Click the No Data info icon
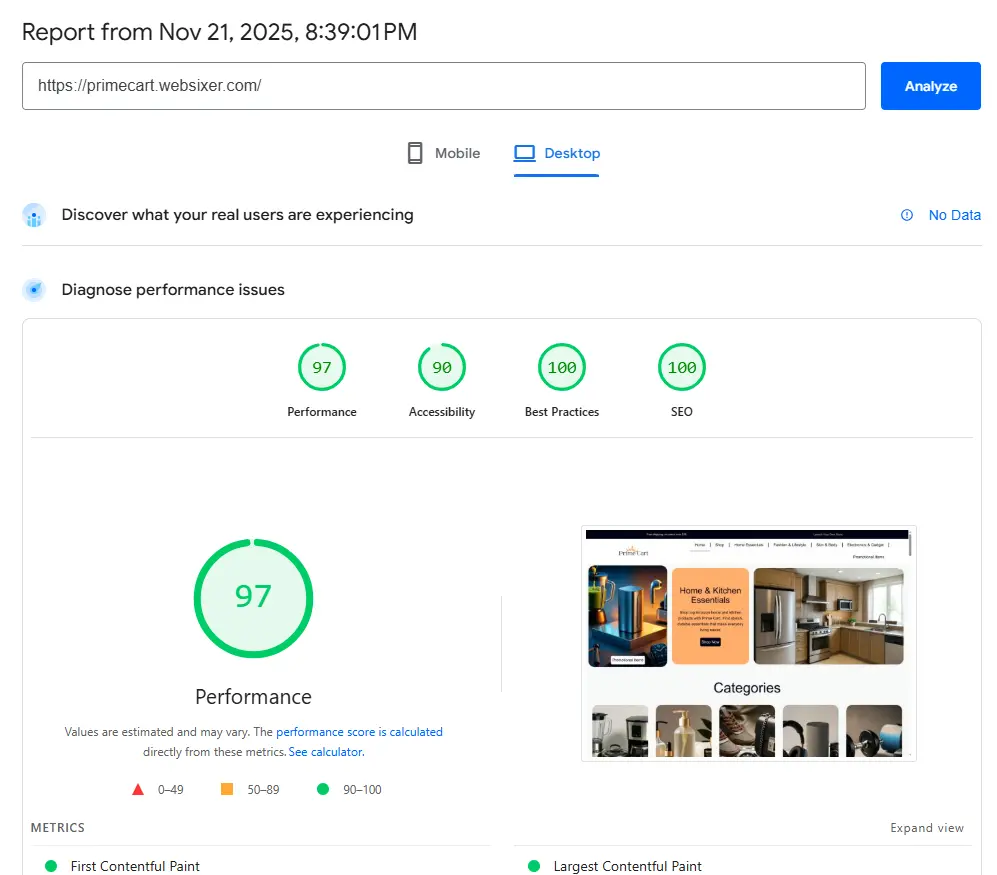Screen dimensions: 997x875 907,215
